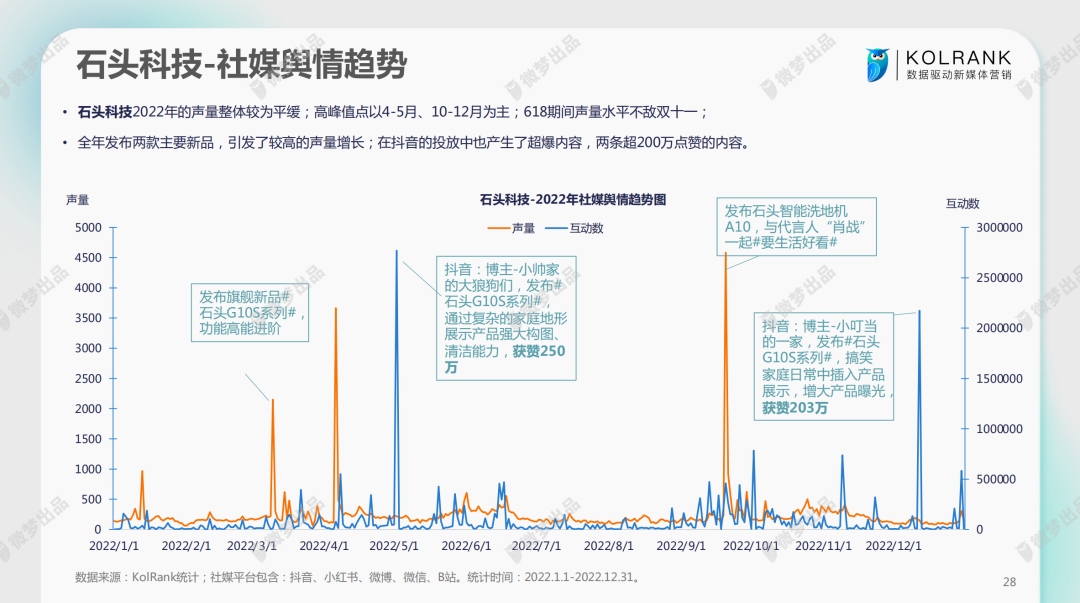The height and width of the screenshot is (603, 1080).
Task: Click the first bullet about 声量整体较为平缓
Action: coord(393,112)
